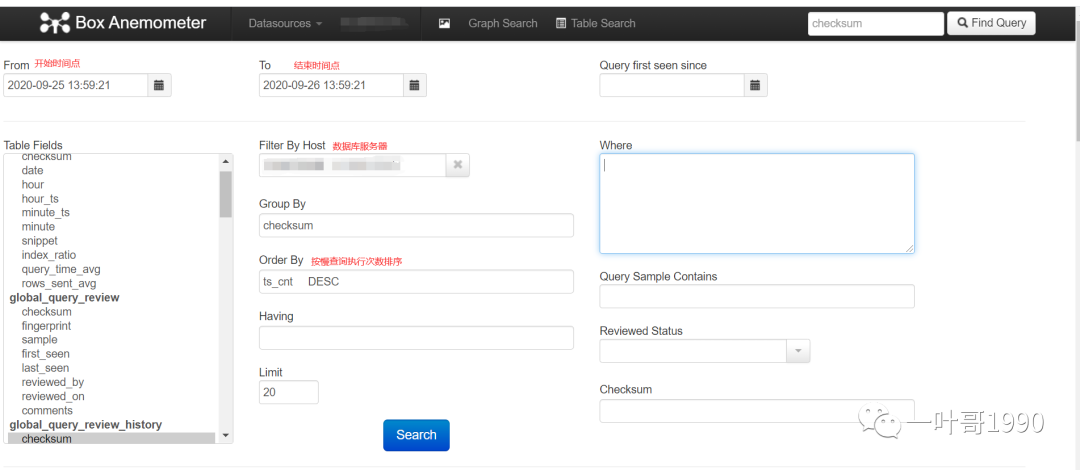Select 'minute_ts' in Table Fields list
The image size is (1080, 470).
pos(45,212)
